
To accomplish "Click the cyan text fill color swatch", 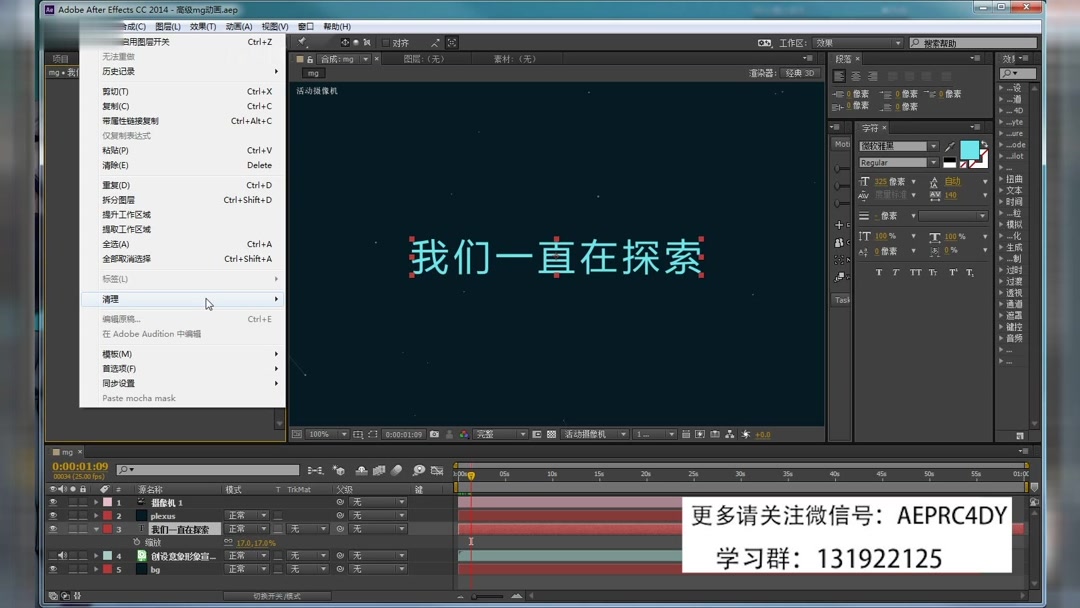I will pyautogui.click(x=969, y=150).
